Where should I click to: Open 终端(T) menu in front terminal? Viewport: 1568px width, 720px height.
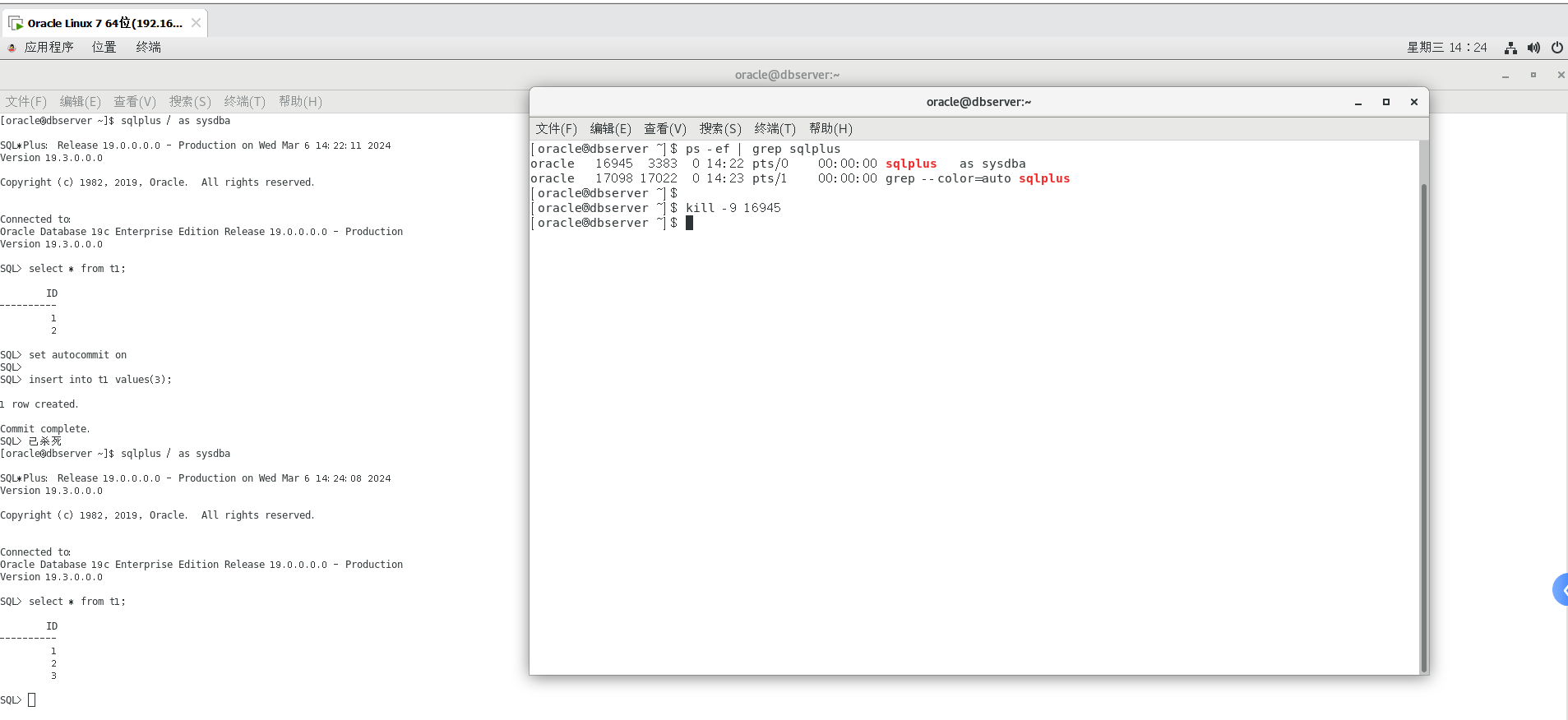pyautogui.click(x=775, y=128)
